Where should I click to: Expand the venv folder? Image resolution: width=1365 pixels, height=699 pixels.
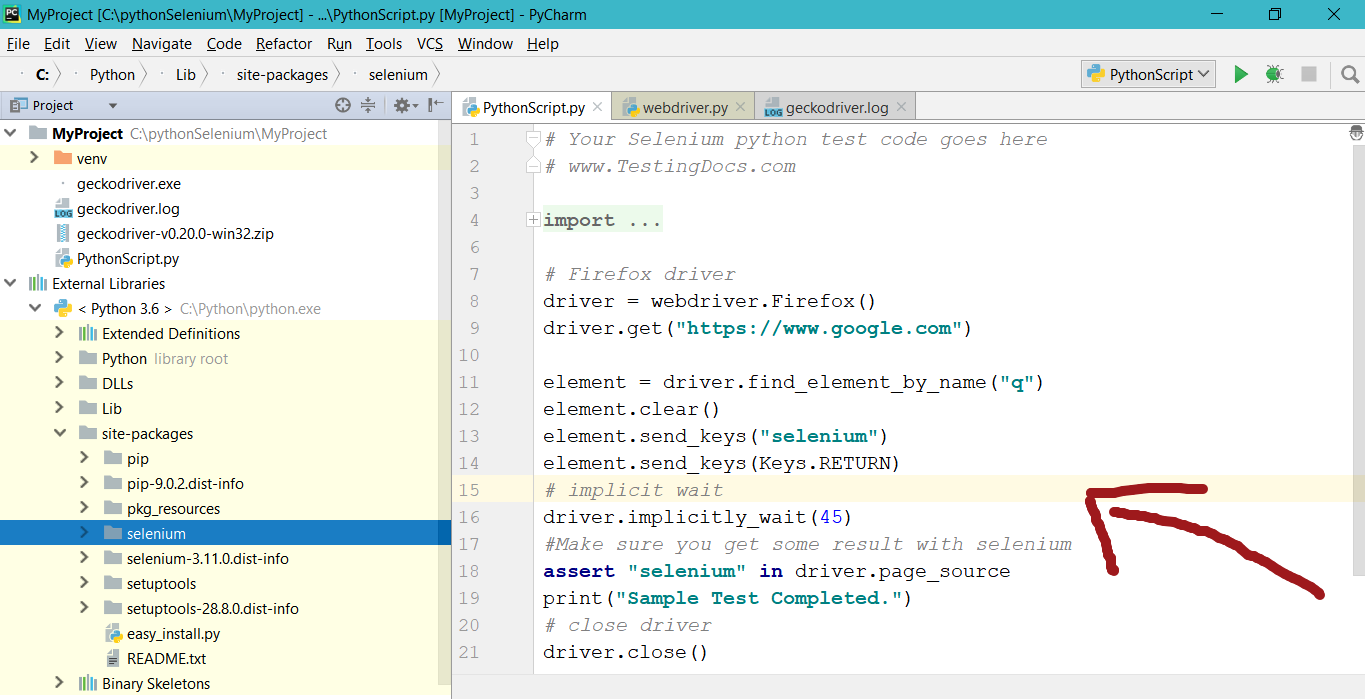tap(34, 158)
